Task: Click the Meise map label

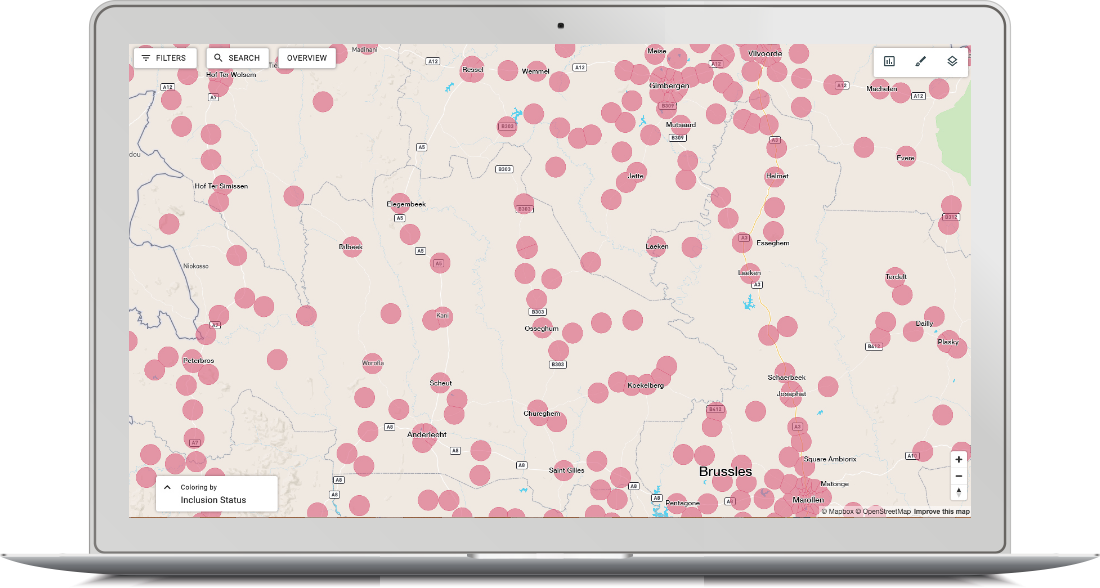Action: click(x=657, y=51)
